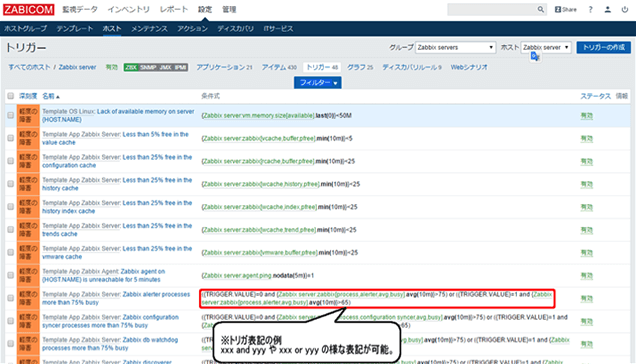Open the vm.memory.size[available] item link
This screenshot has height=364, width=636.
tap(259, 116)
